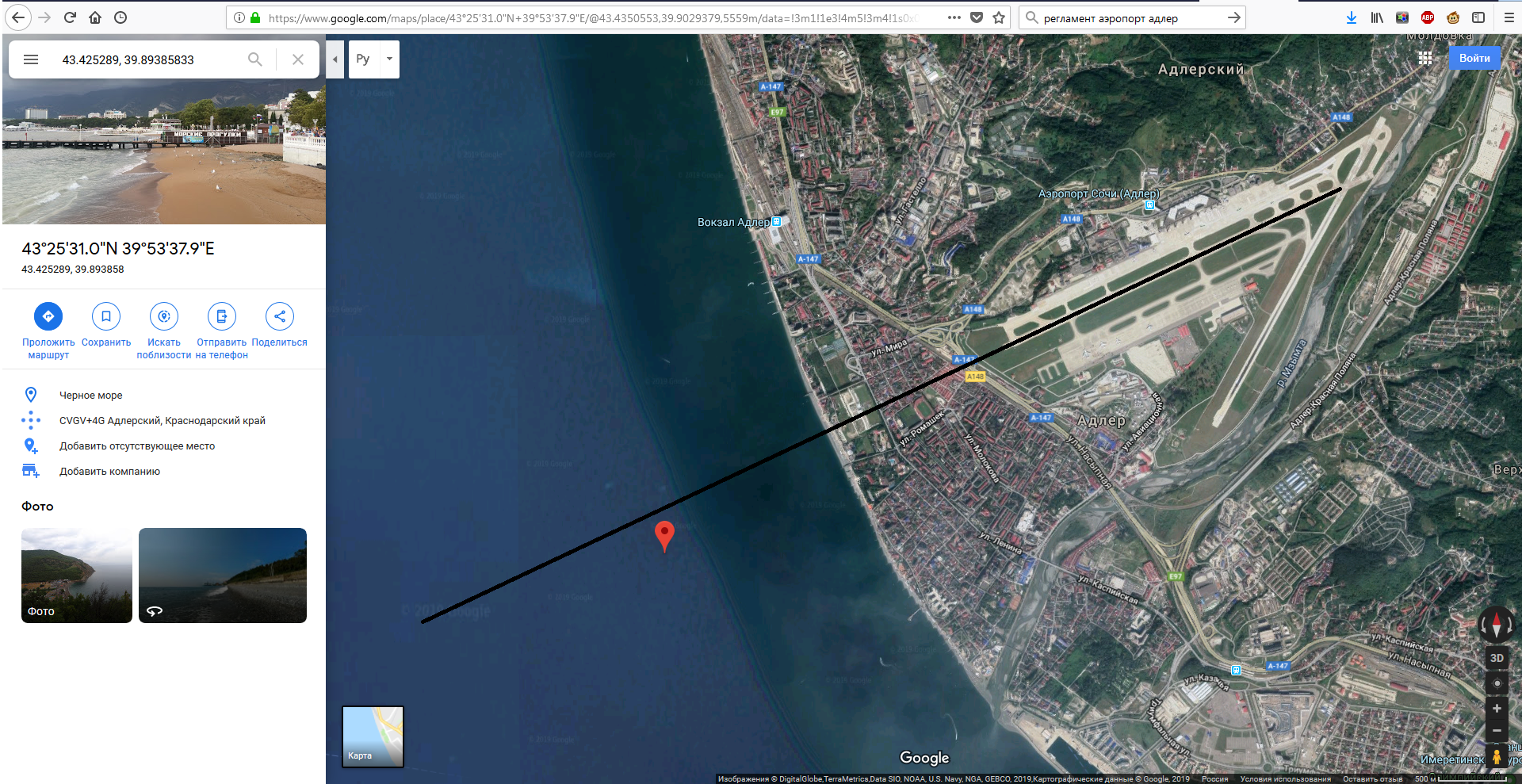Go back in browser history

[x=17, y=17]
